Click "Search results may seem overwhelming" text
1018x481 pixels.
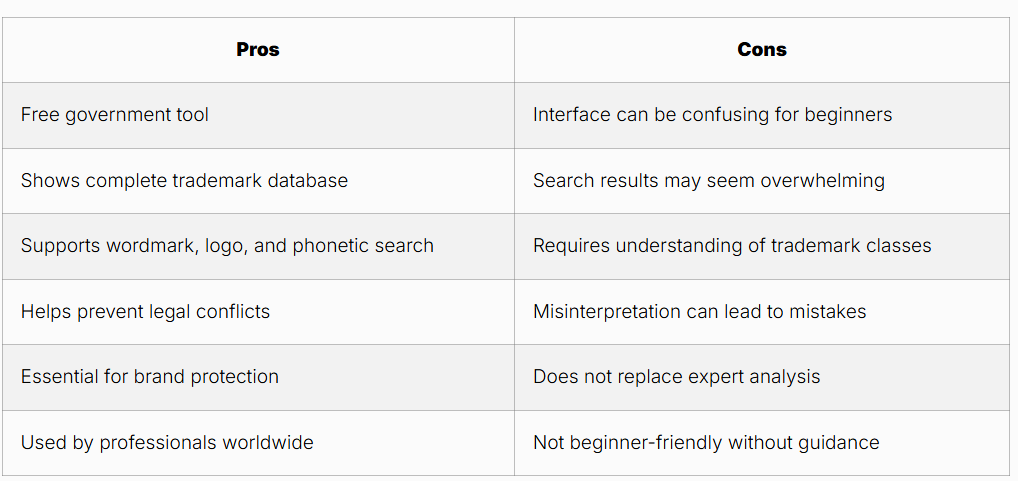708,181
